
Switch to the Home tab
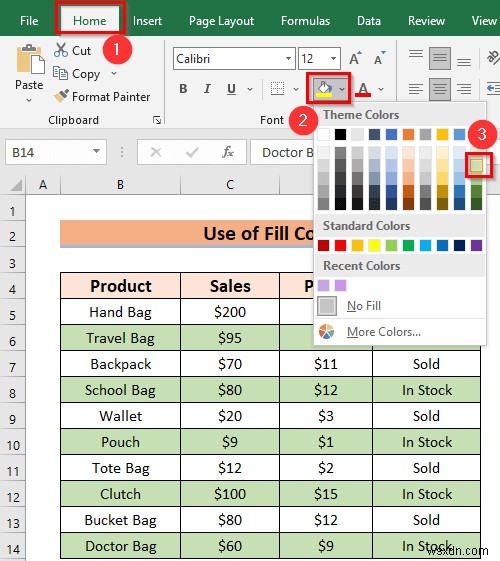(89, 21)
